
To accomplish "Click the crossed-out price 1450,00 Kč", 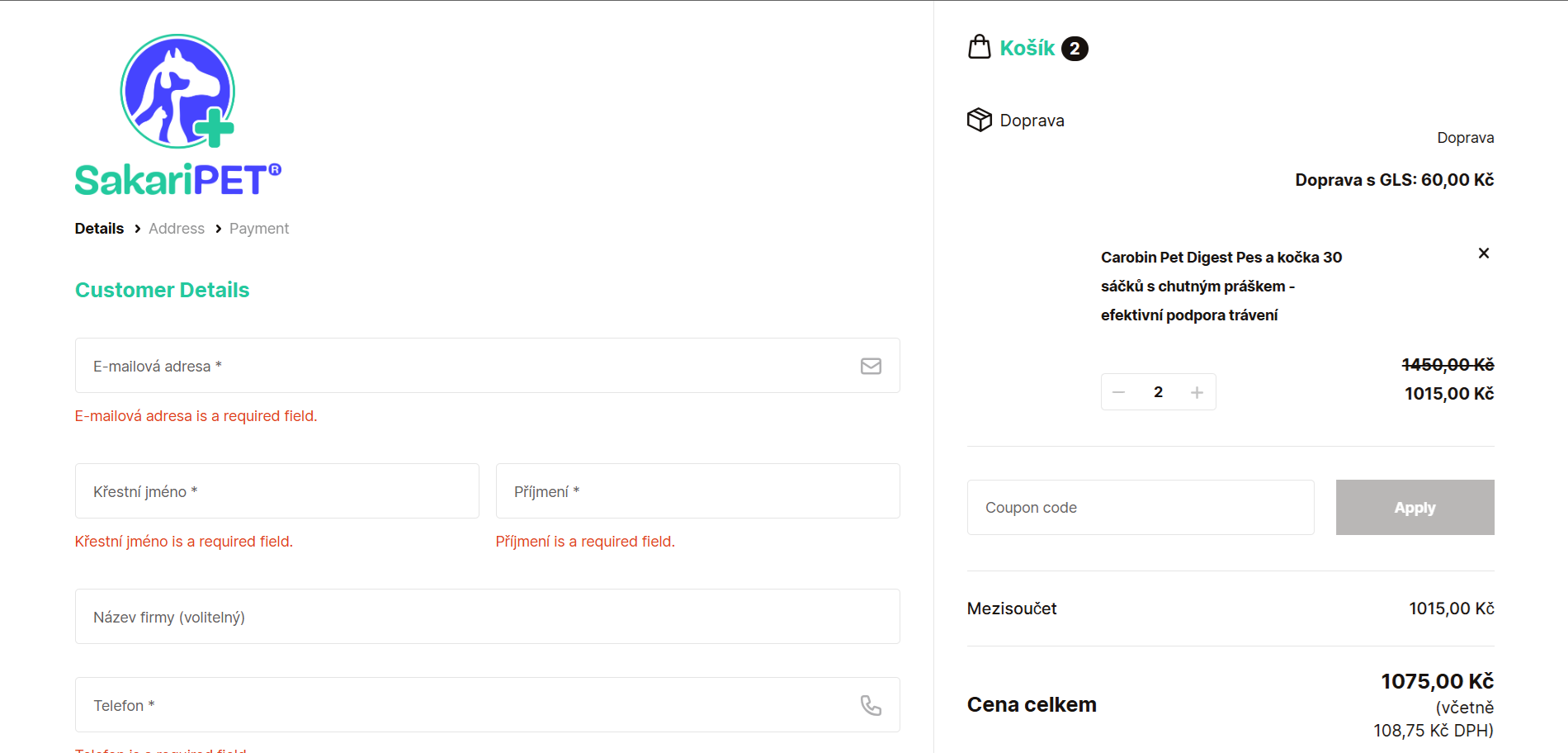I will 1448,365.
